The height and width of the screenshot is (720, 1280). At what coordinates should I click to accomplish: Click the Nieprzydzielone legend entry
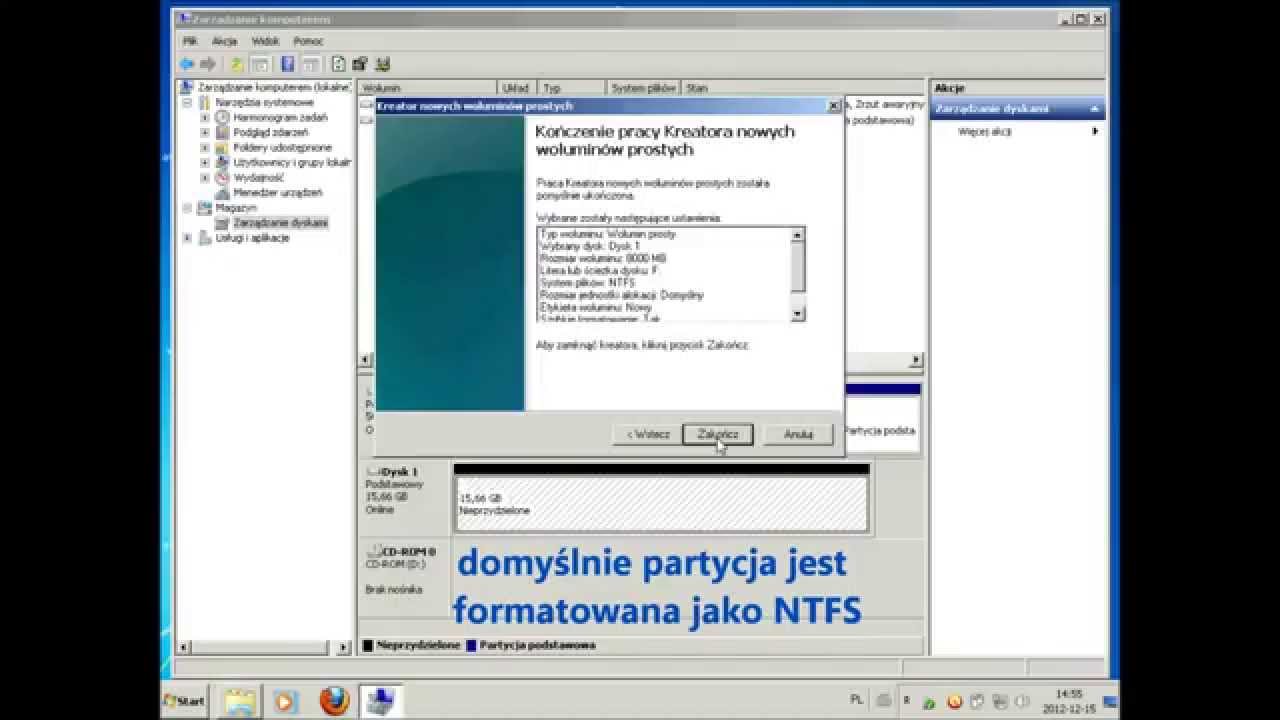coord(411,645)
